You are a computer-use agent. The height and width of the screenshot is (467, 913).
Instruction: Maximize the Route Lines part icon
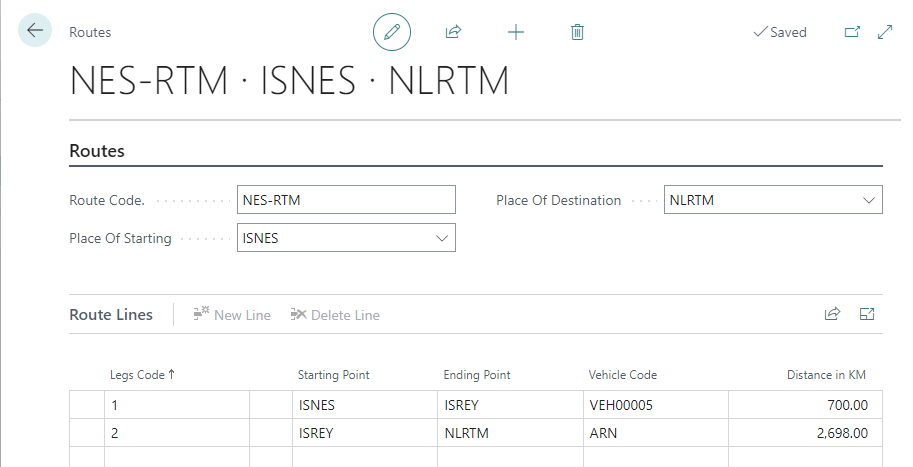(x=867, y=314)
